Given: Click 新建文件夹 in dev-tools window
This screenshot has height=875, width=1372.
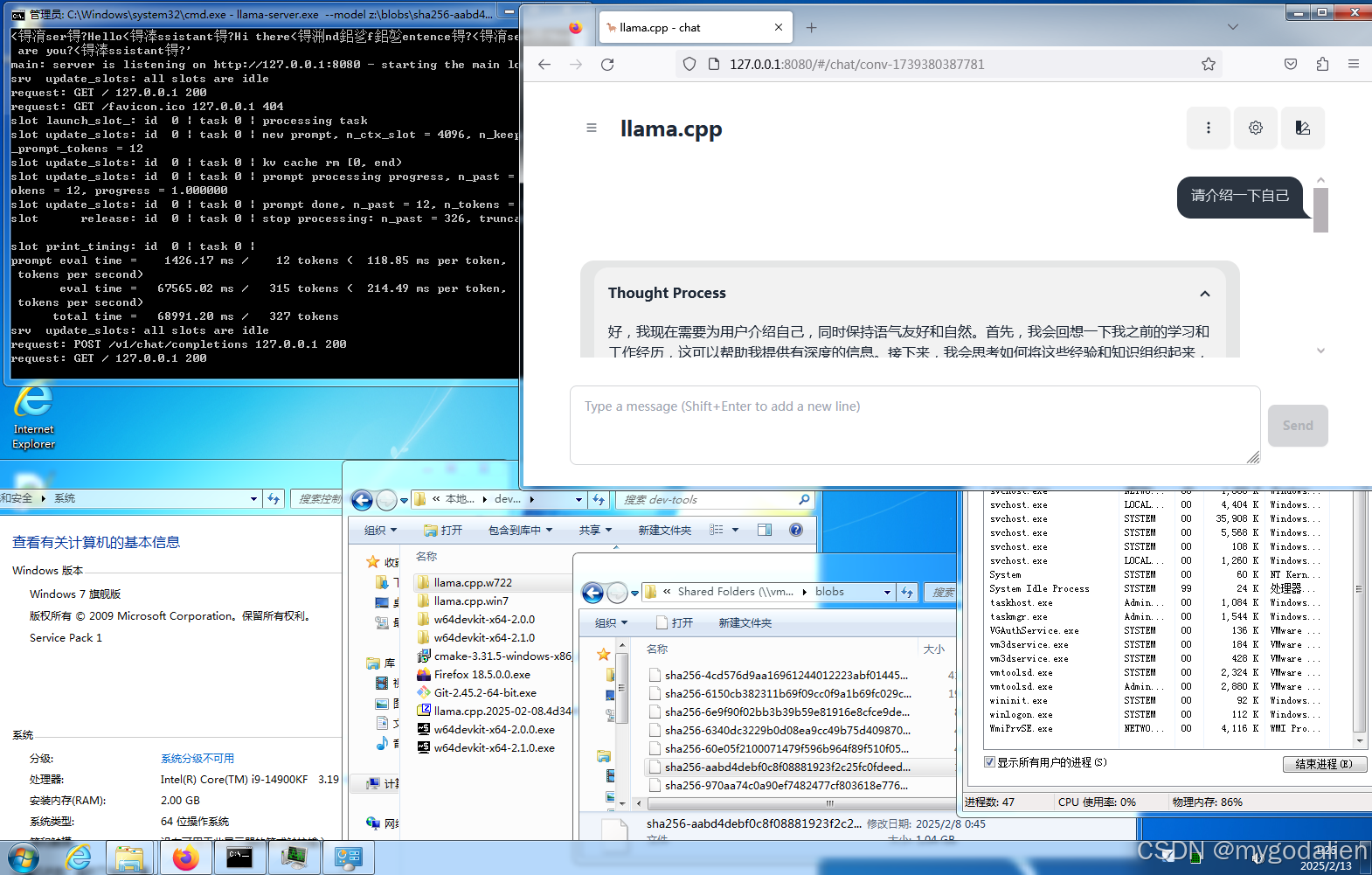Looking at the screenshot, I should pos(664,530).
